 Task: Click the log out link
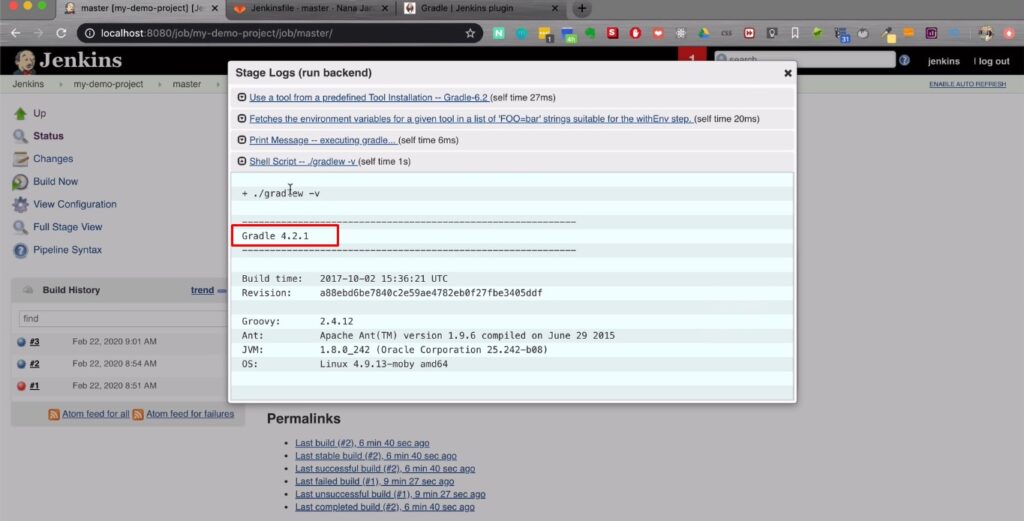pyautogui.click(x=994, y=61)
